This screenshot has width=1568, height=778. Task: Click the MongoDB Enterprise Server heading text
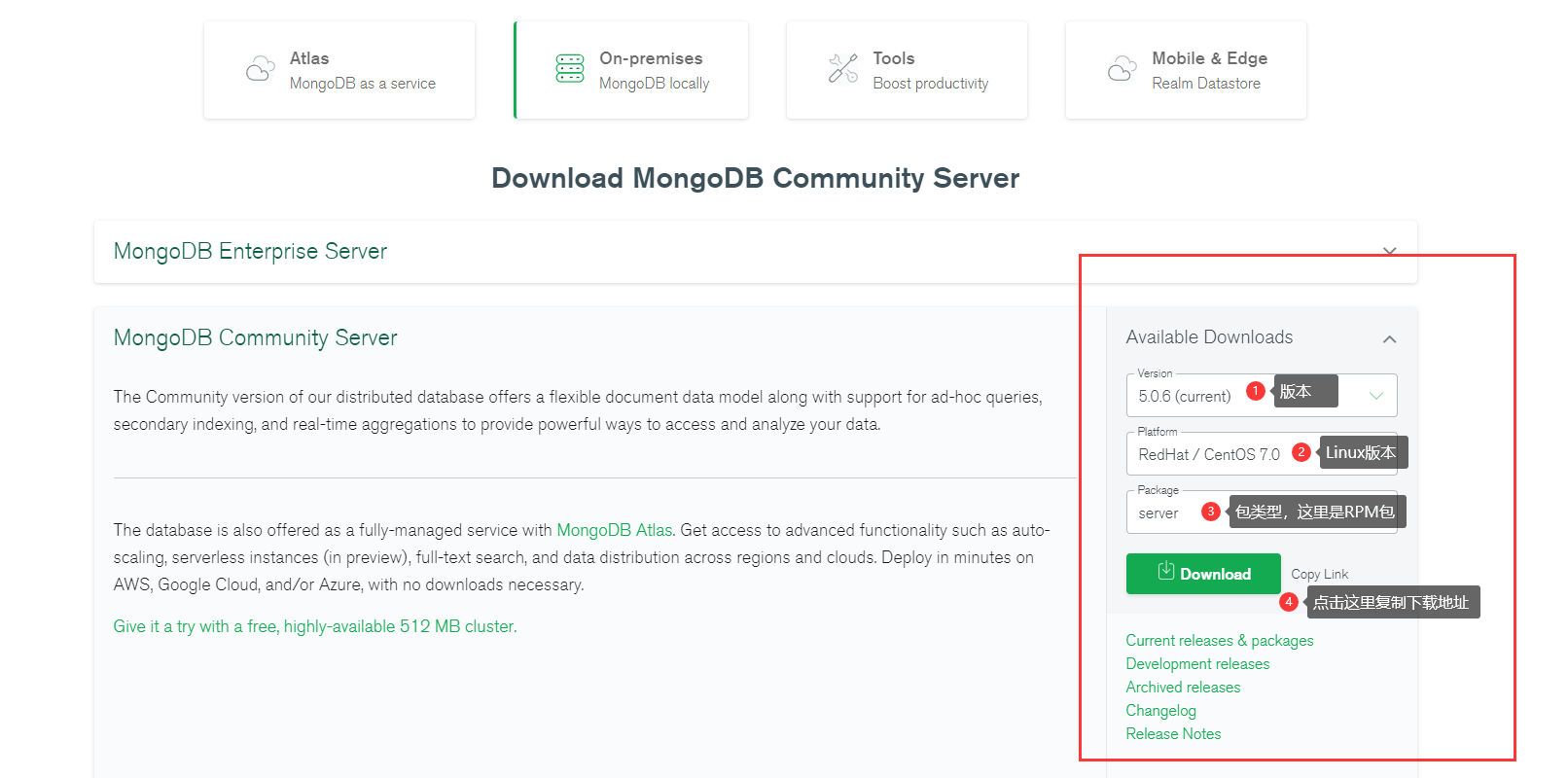(250, 251)
